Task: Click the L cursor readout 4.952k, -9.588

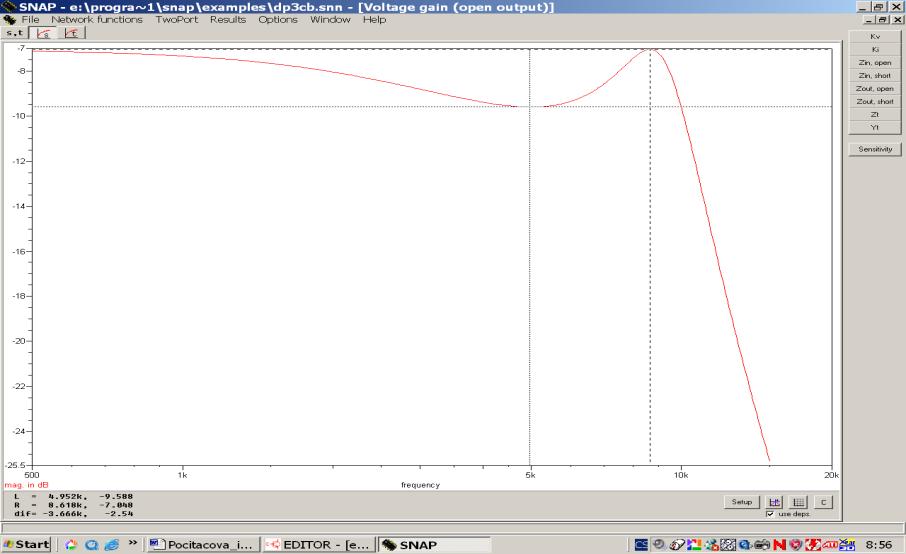Action: tap(74, 496)
